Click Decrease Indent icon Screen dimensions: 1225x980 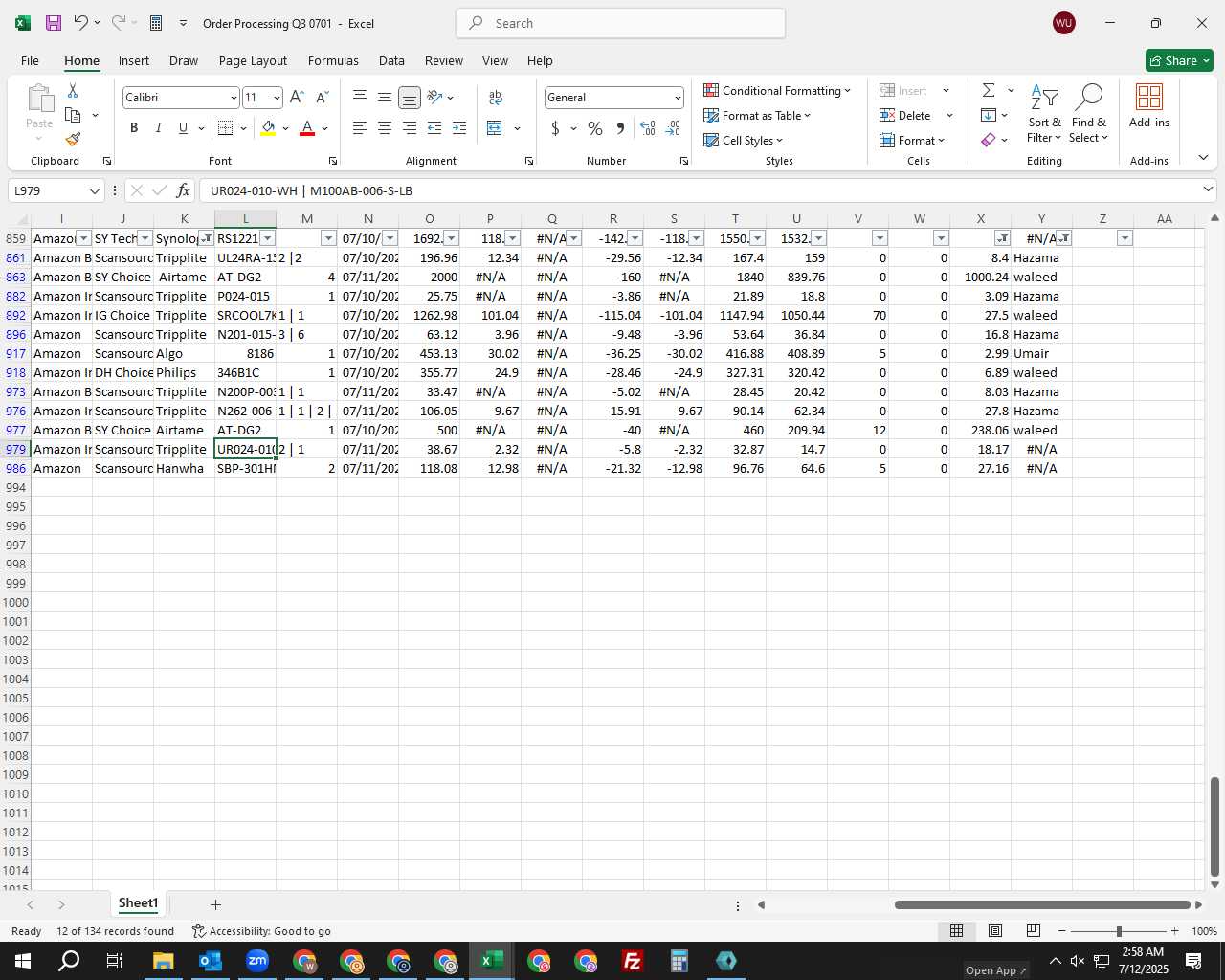pyautogui.click(x=434, y=127)
